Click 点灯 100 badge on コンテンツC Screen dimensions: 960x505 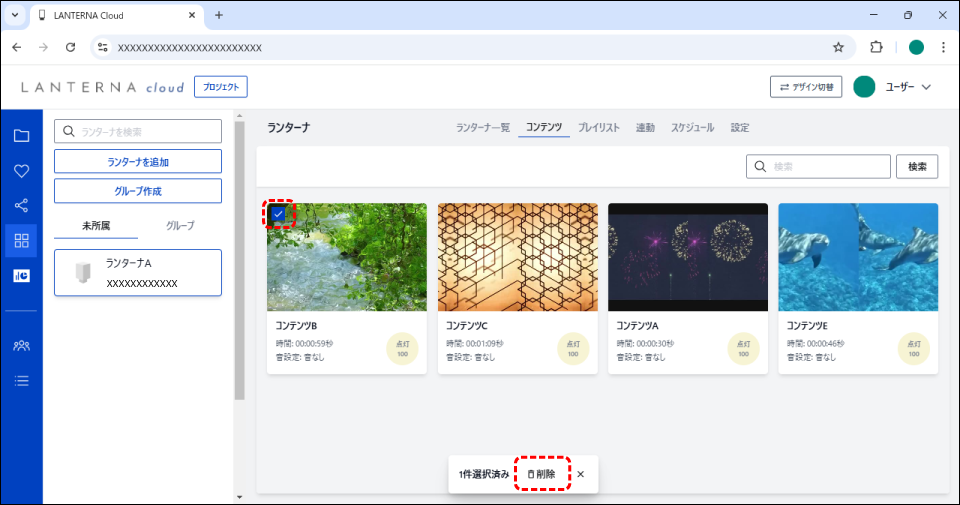pyautogui.click(x=572, y=348)
